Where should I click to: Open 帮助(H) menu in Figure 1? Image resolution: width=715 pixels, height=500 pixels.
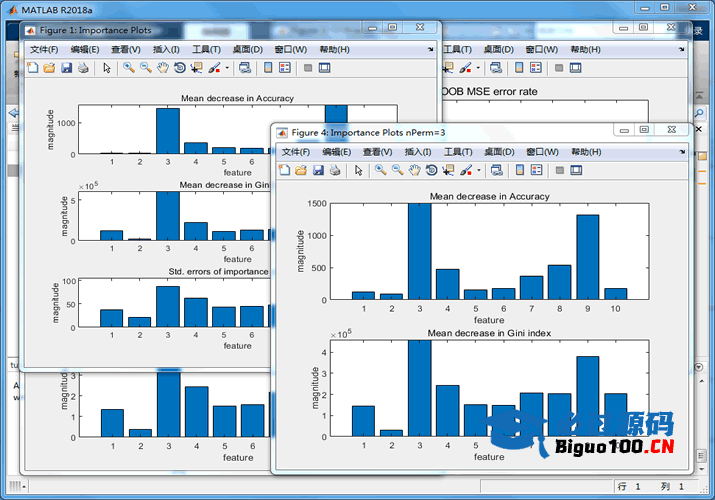tap(334, 49)
